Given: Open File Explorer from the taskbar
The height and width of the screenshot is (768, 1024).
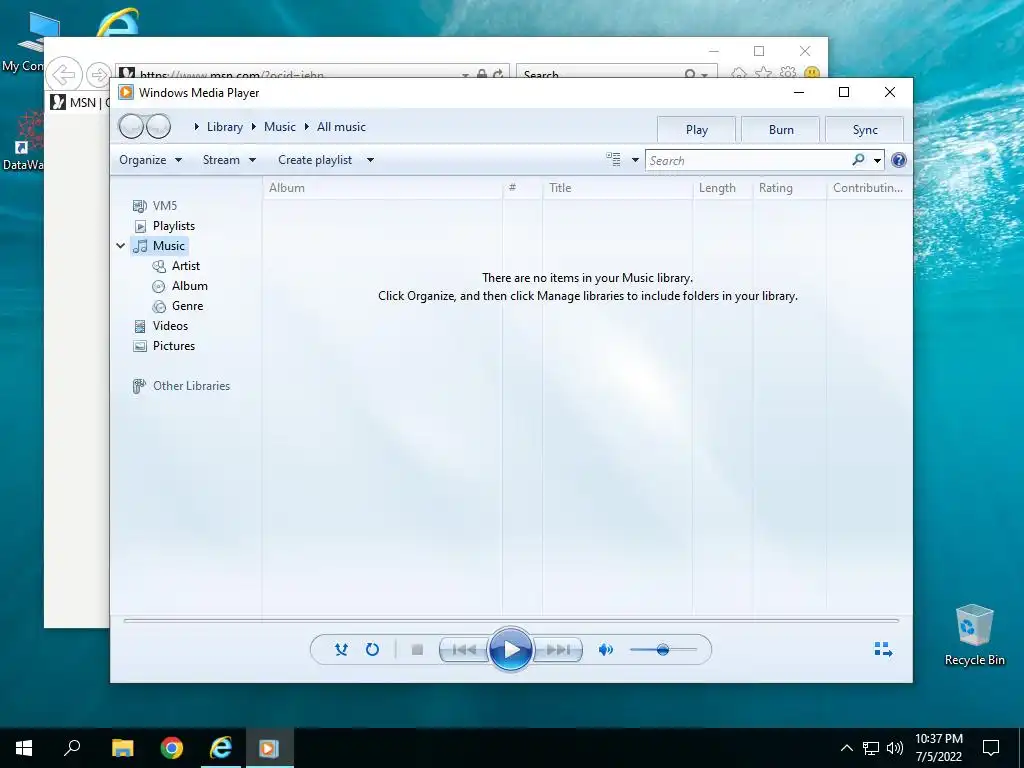Looking at the screenshot, I should point(122,748).
